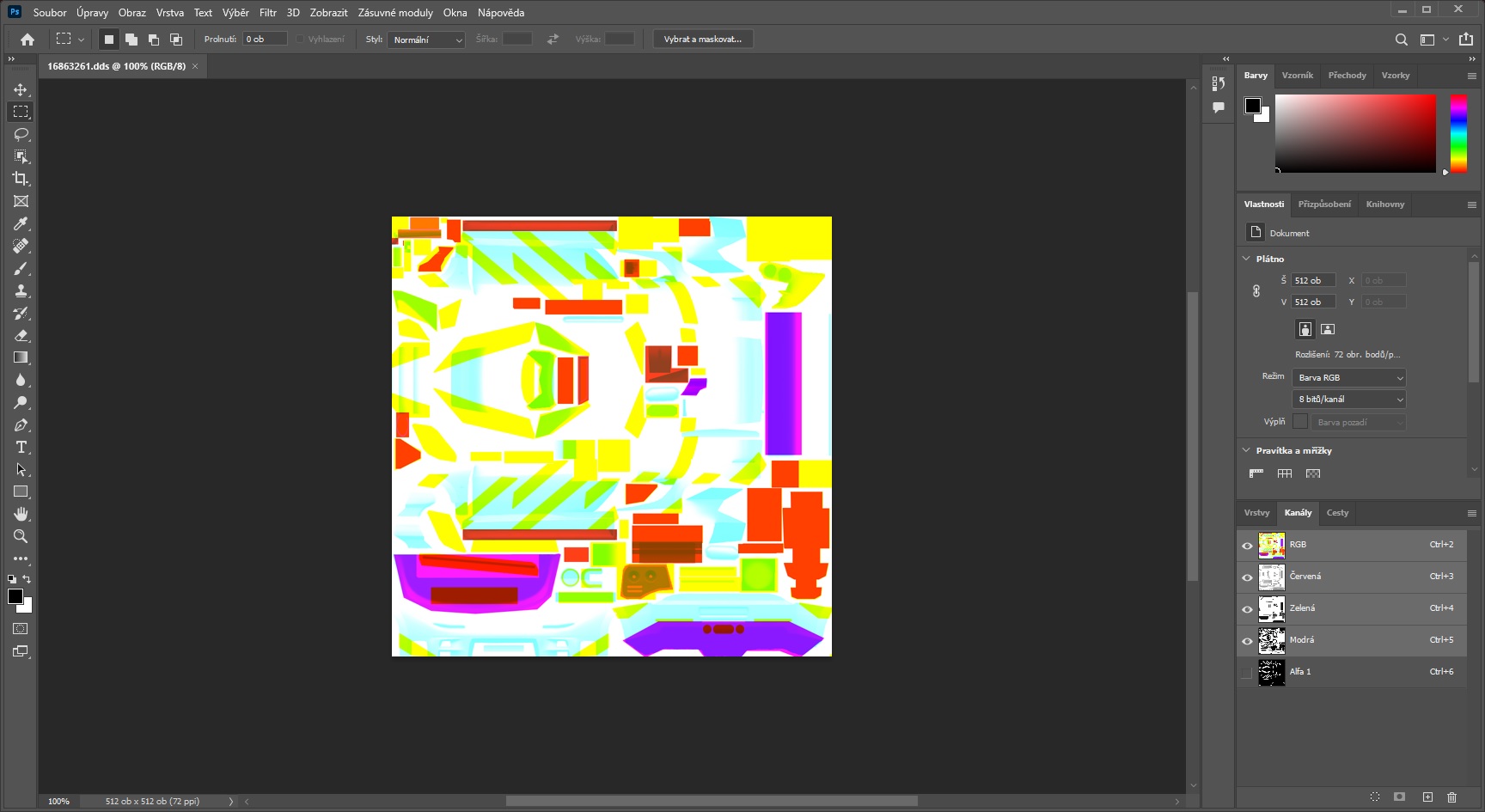Toggle visibility of Zelená channel

click(x=1247, y=609)
